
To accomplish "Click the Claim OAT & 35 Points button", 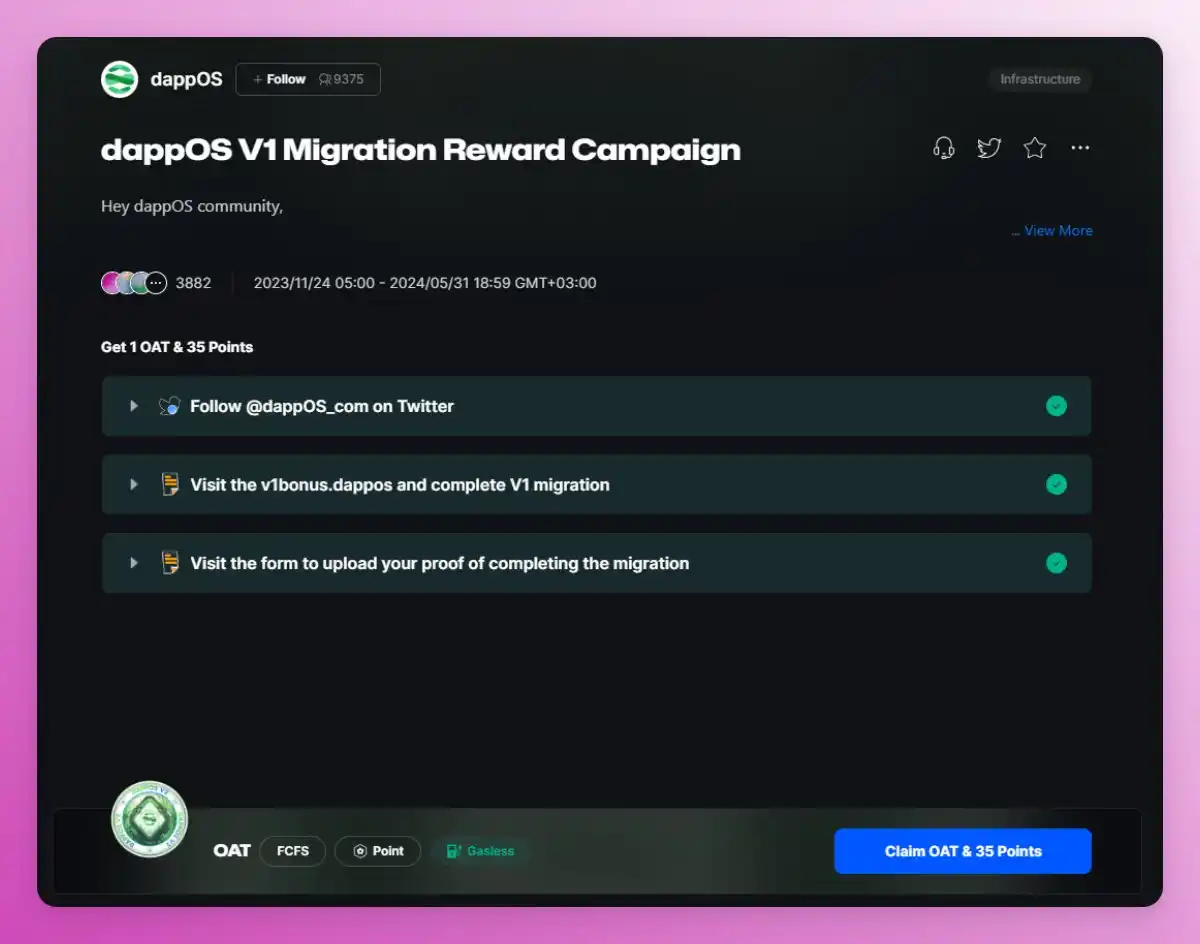I will click(x=963, y=851).
